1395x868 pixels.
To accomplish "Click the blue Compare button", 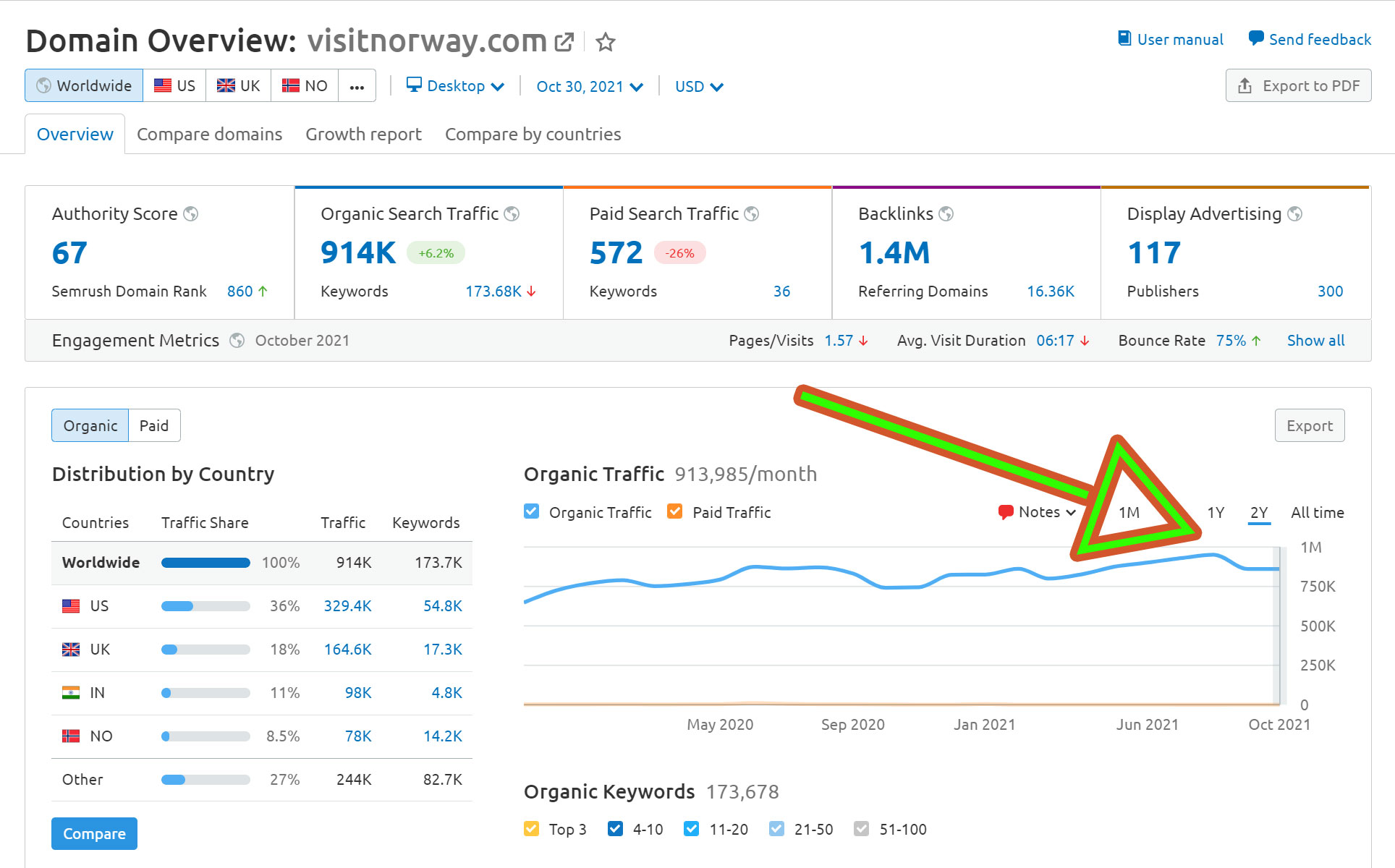I will click(x=94, y=833).
